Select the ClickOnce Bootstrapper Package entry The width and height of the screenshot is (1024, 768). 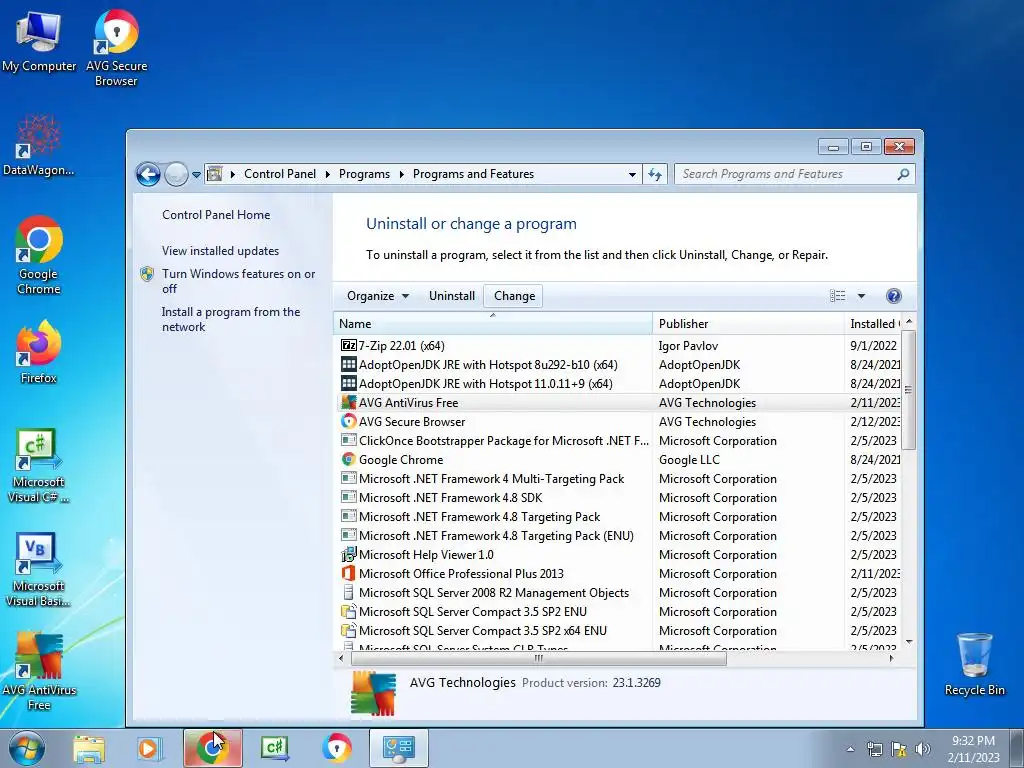tap(617, 440)
